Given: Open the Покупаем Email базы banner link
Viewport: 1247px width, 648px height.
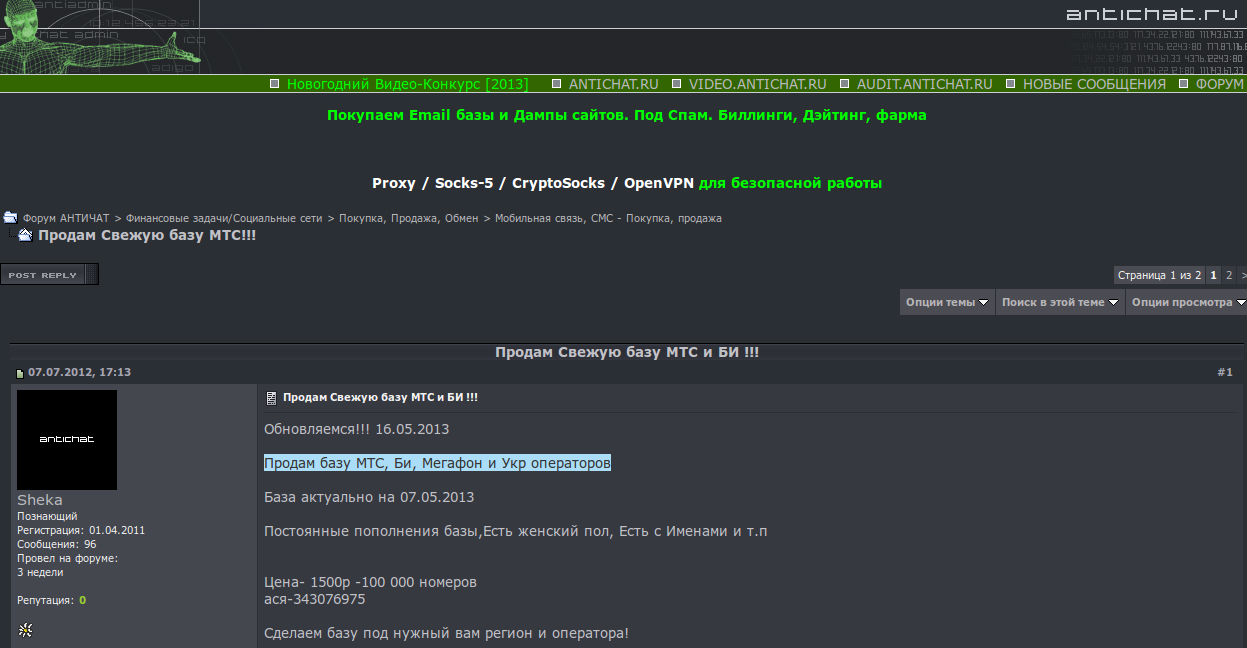Looking at the screenshot, I should (x=627, y=115).
